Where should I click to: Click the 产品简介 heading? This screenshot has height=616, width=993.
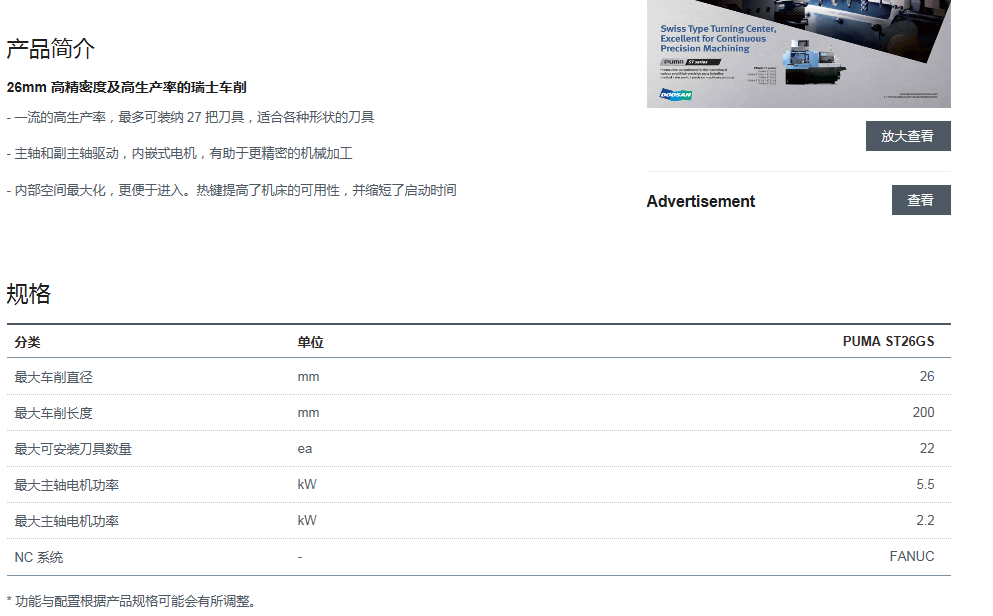(51, 49)
